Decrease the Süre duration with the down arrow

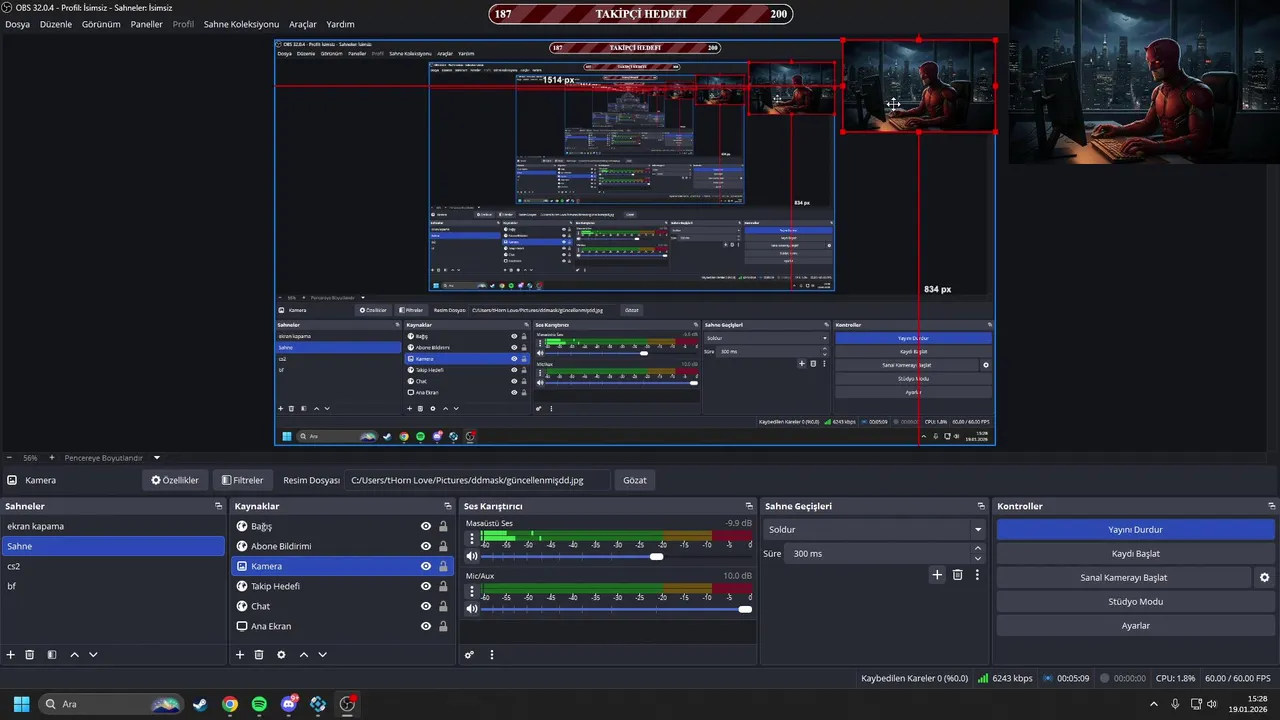978,558
